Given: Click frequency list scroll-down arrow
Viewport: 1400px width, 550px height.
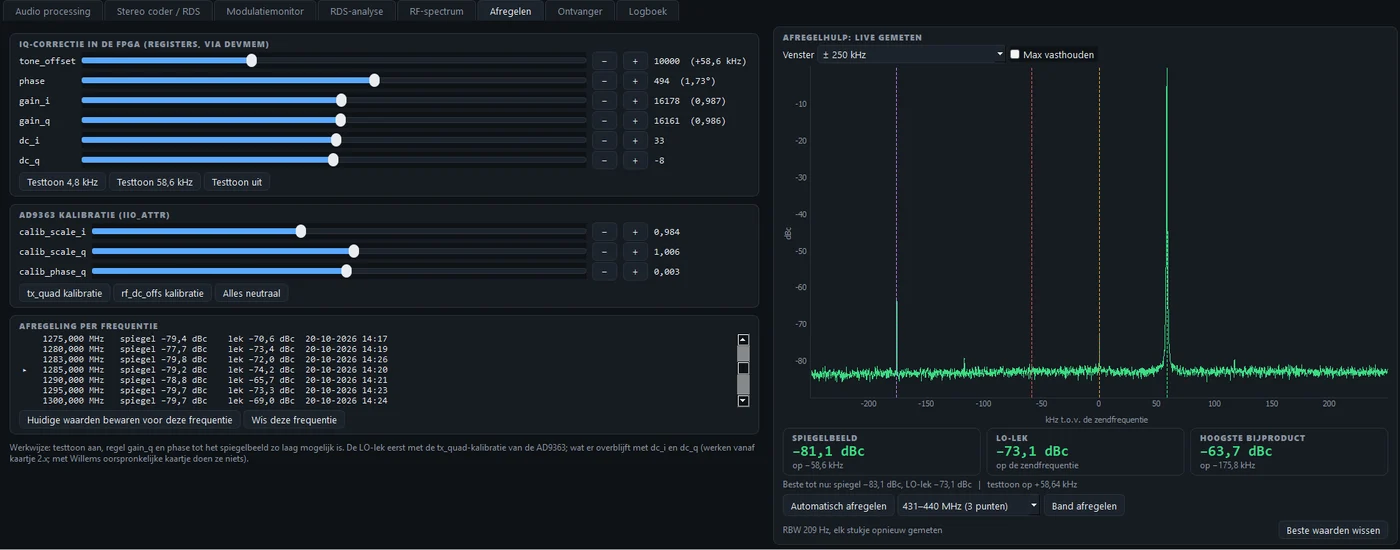Looking at the screenshot, I should (x=743, y=401).
